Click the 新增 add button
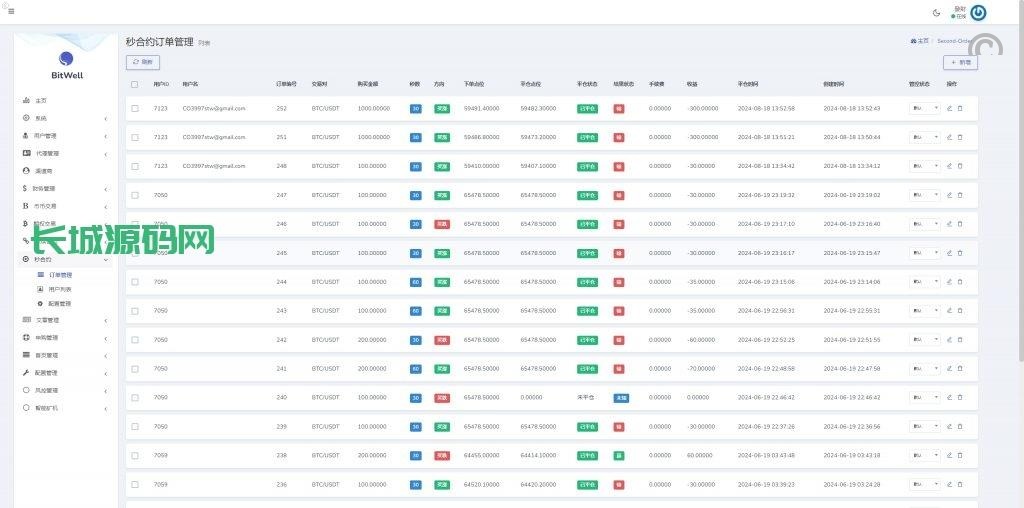 pyautogui.click(x=960, y=62)
